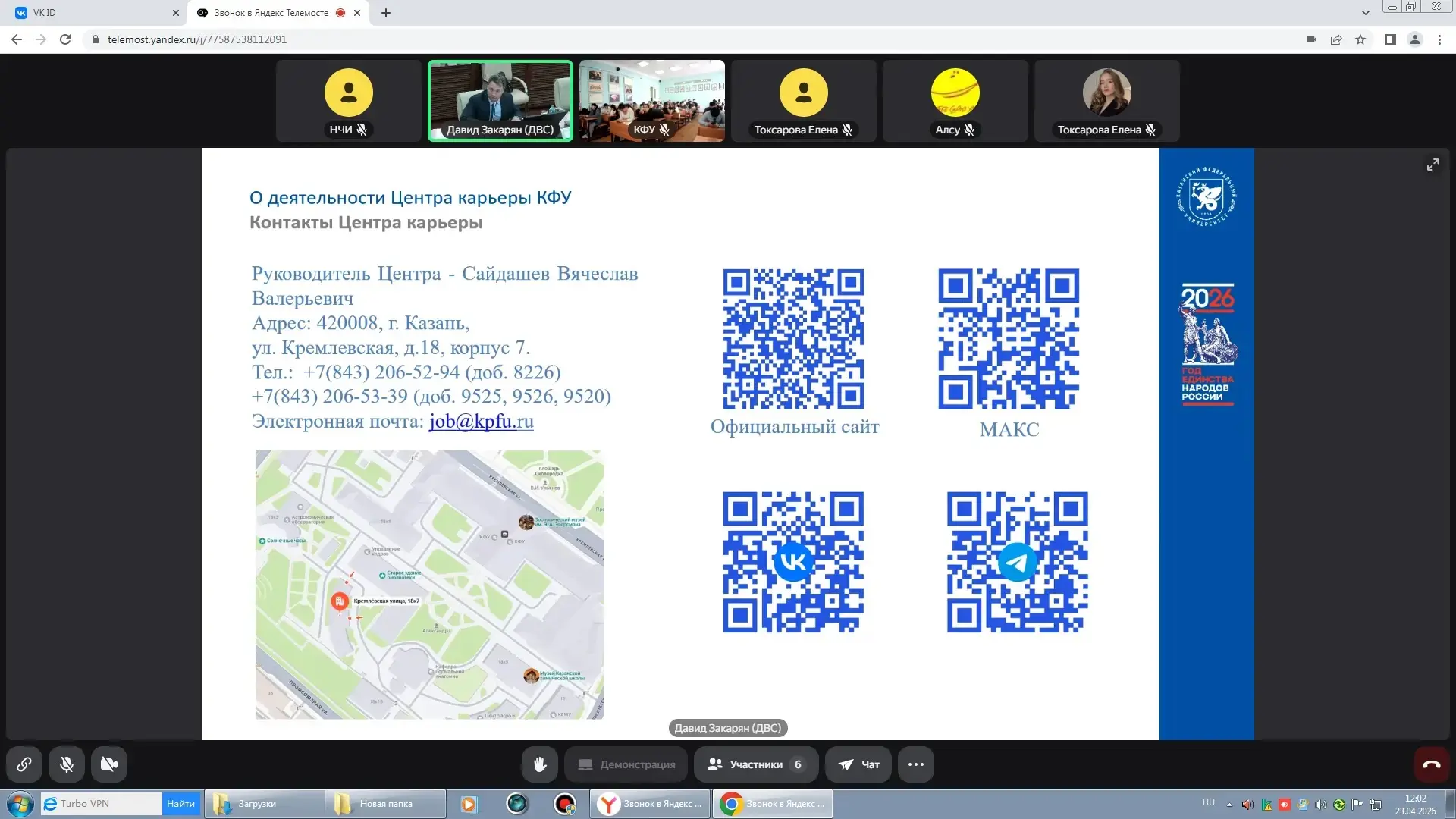The image size is (1456, 819).
Task: Open network connection tray icon
Action: [x=1376, y=805]
